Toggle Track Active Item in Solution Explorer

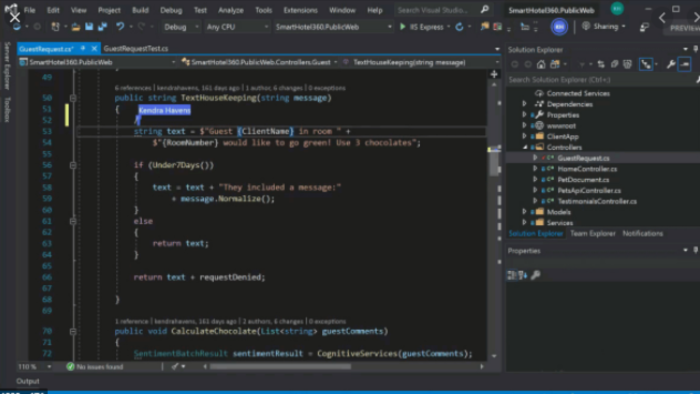click(646, 64)
